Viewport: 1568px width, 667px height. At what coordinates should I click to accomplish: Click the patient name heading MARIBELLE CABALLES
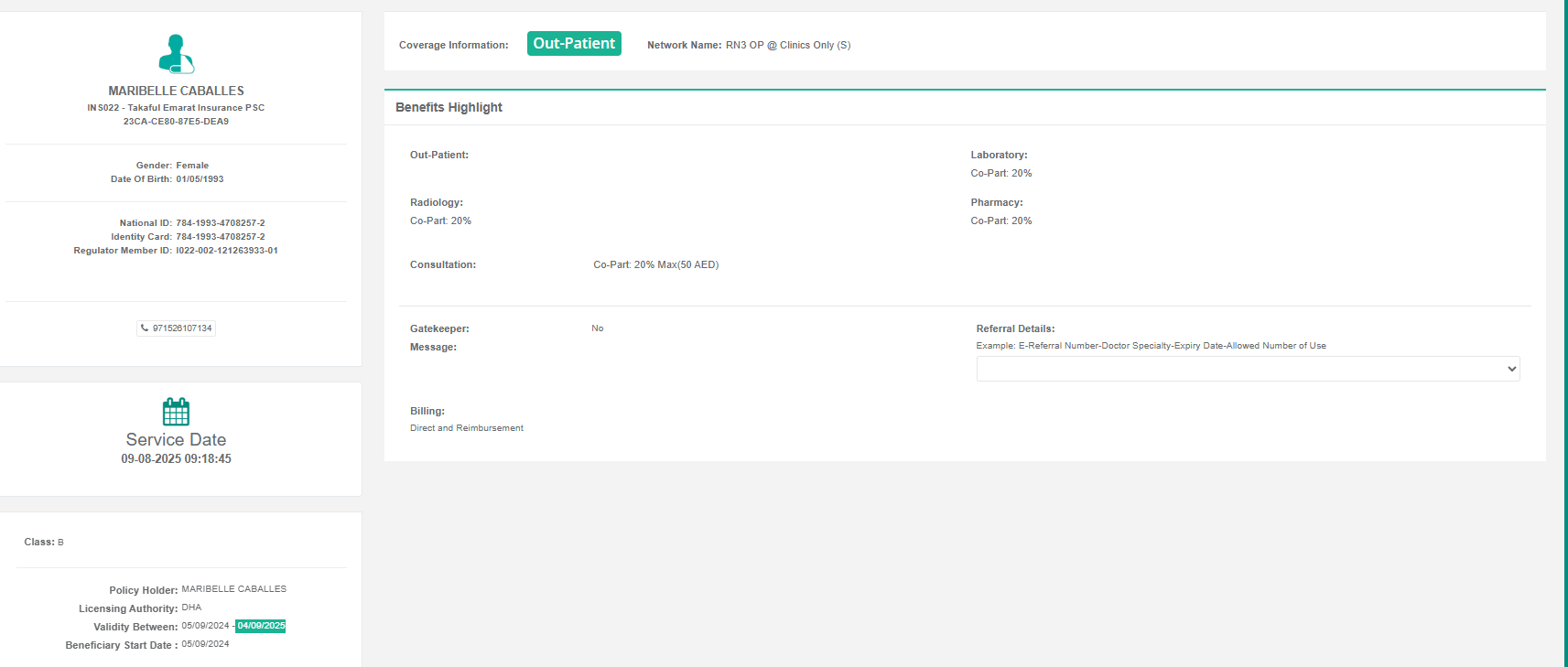coord(176,91)
